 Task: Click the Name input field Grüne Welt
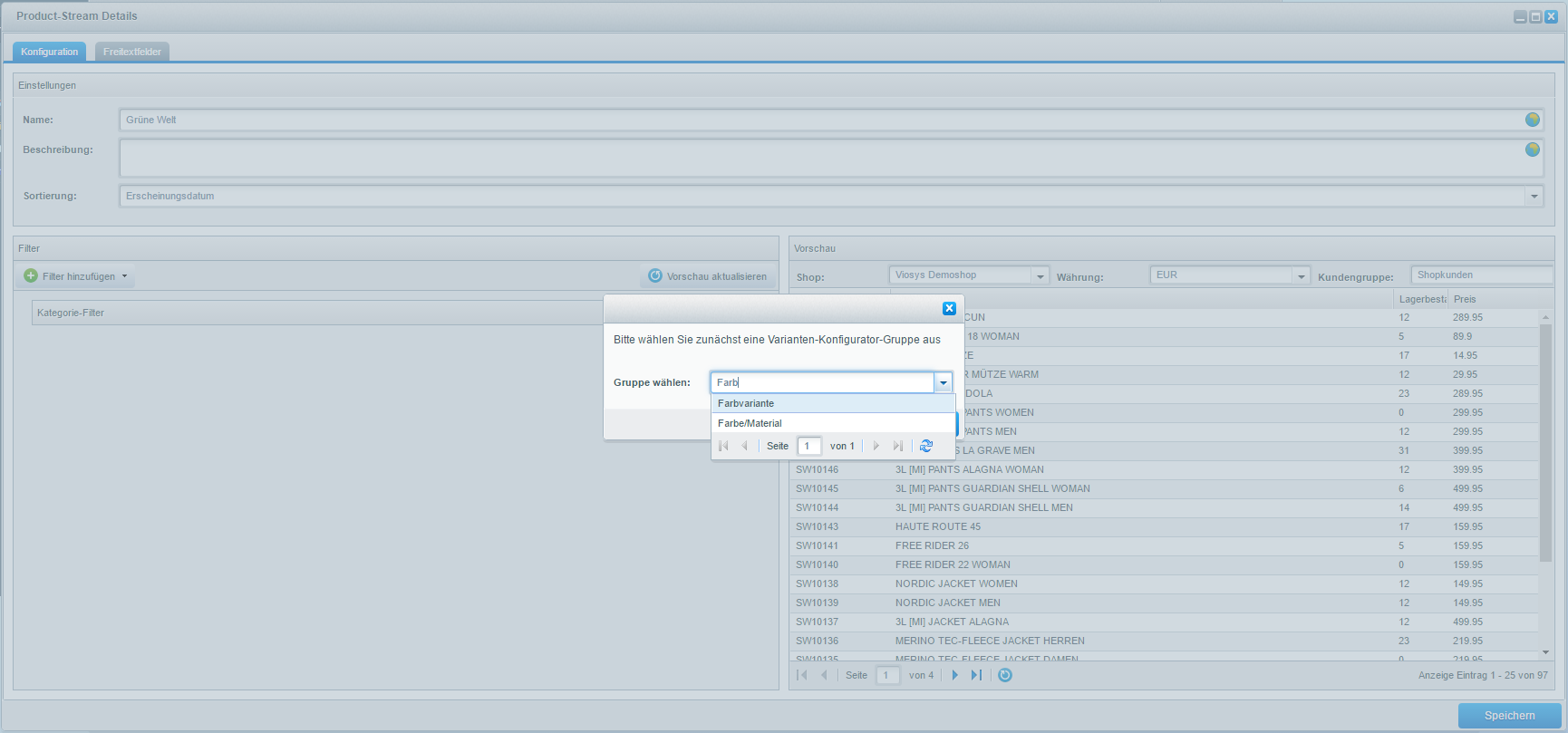point(822,120)
